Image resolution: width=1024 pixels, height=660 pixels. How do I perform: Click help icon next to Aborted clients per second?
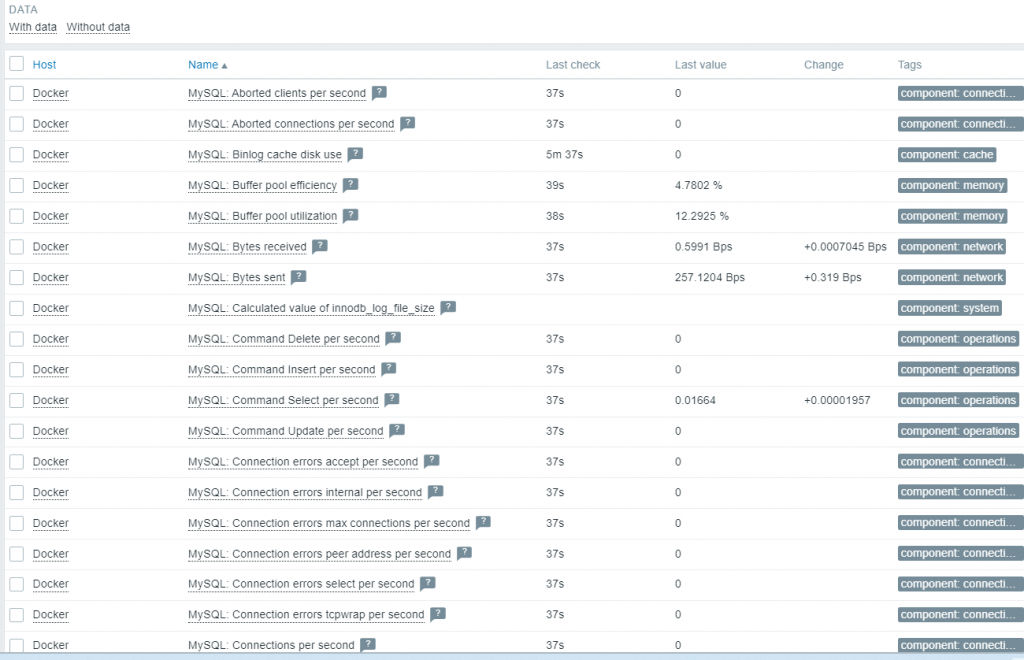click(379, 93)
